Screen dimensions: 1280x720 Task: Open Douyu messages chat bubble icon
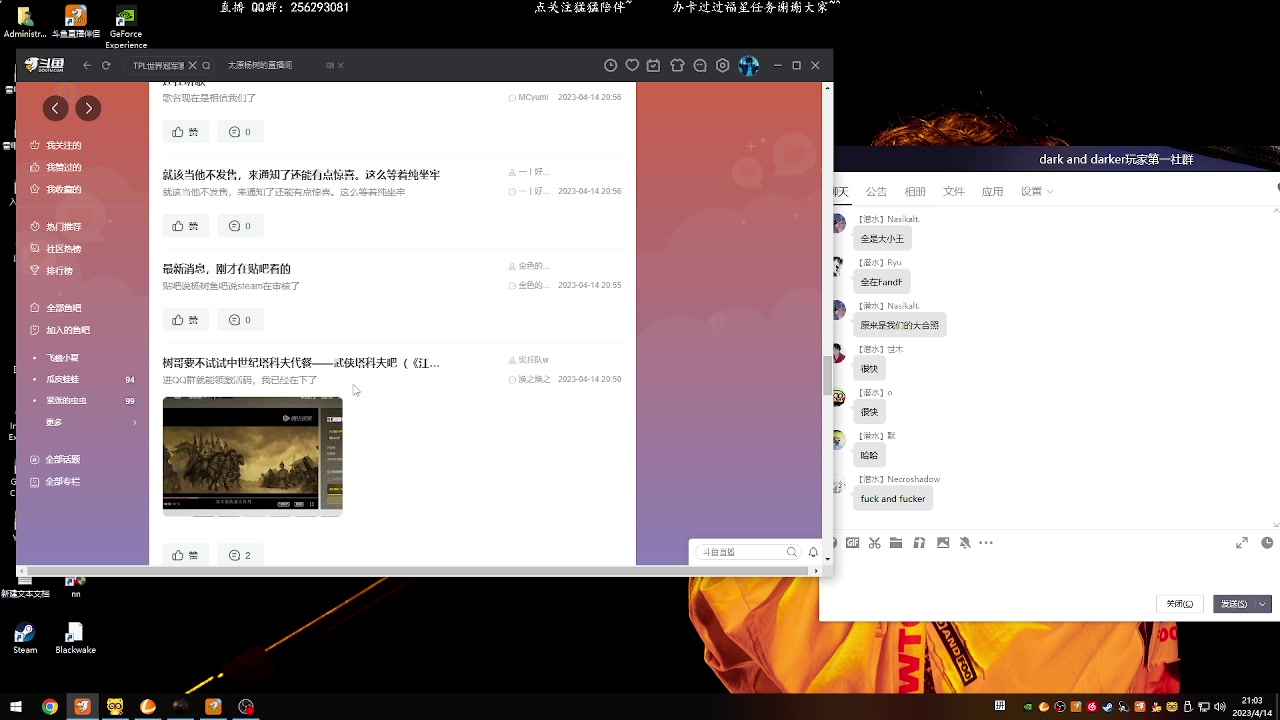700,65
